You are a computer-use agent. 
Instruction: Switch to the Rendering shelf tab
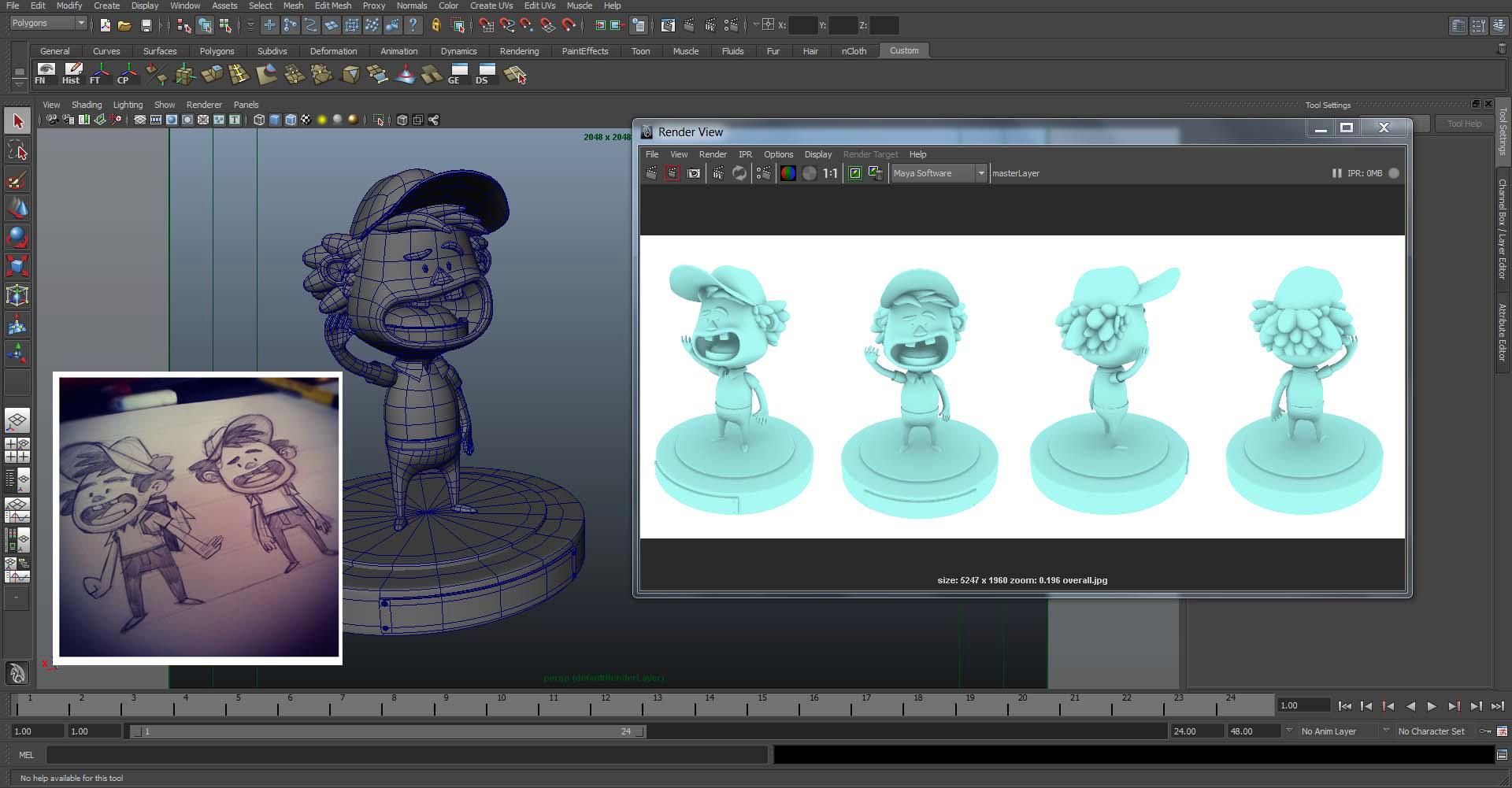(519, 51)
